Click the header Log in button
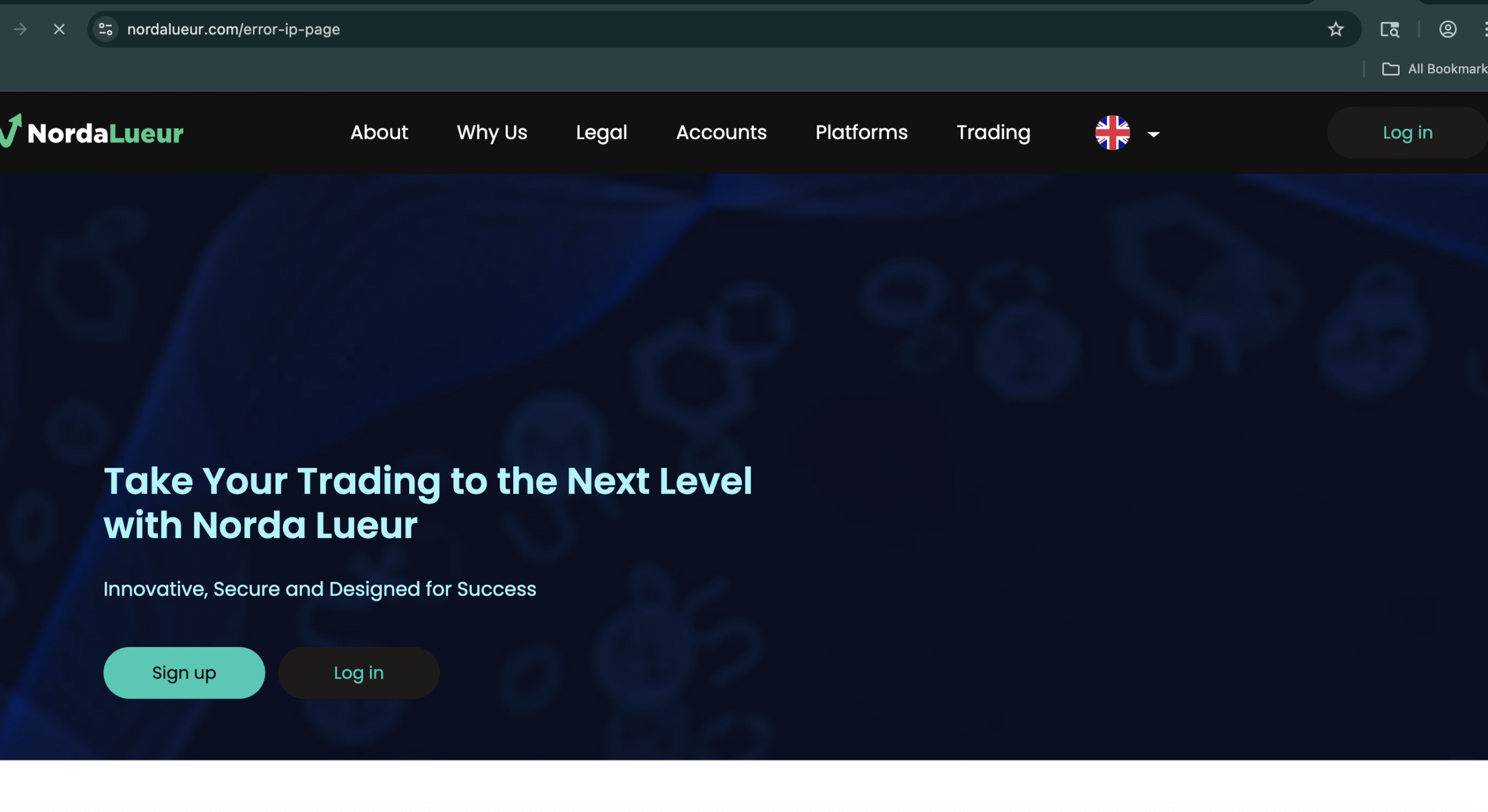The width and height of the screenshot is (1488, 812). pyautogui.click(x=1407, y=133)
